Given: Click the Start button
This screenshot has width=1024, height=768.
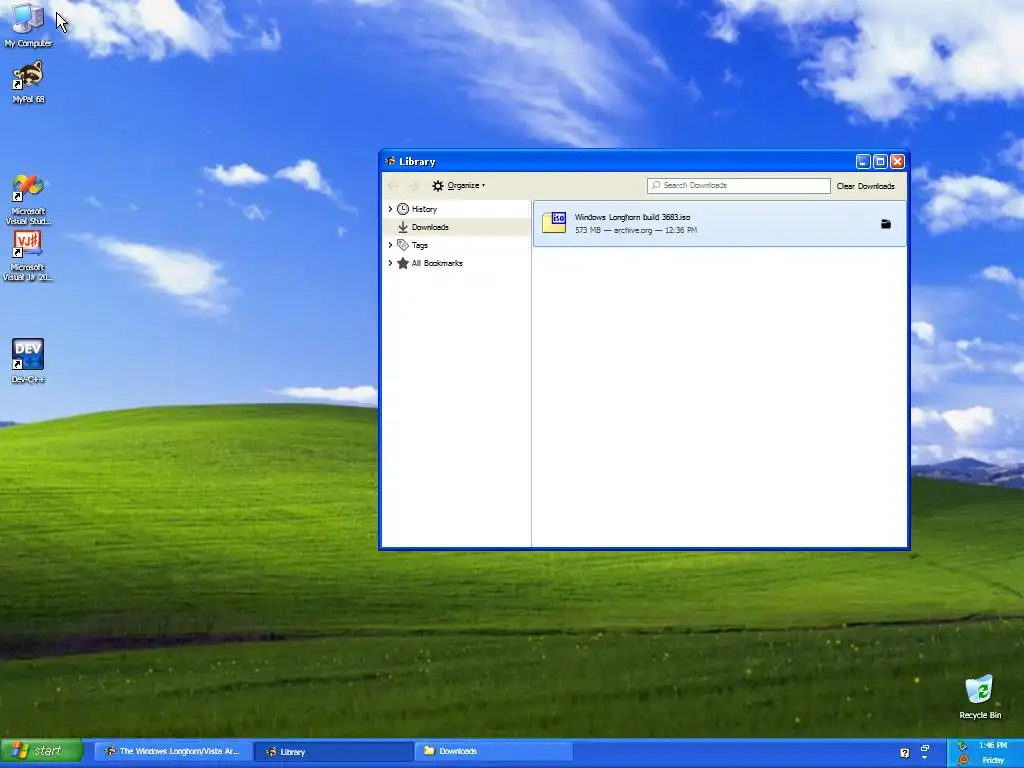Looking at the screenshot, I should [x=42, y=751].
